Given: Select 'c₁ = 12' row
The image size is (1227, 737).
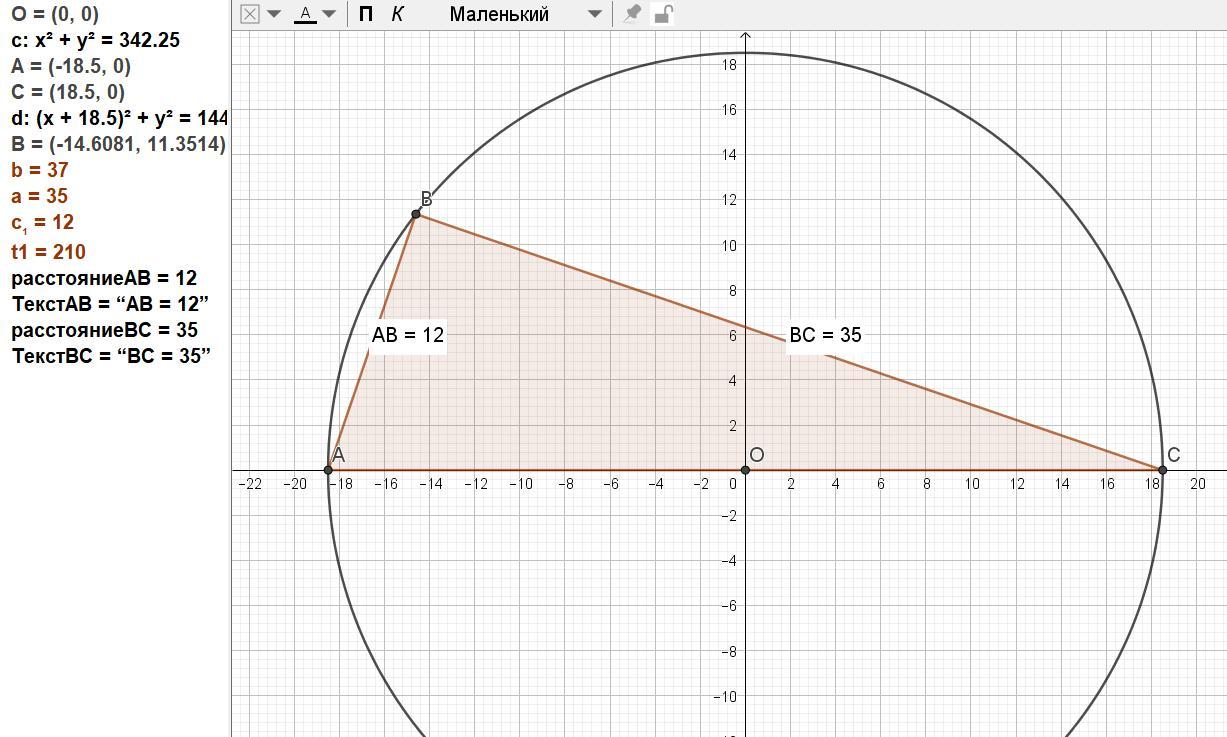Looking at the screenshot, I should pos(43,222).
